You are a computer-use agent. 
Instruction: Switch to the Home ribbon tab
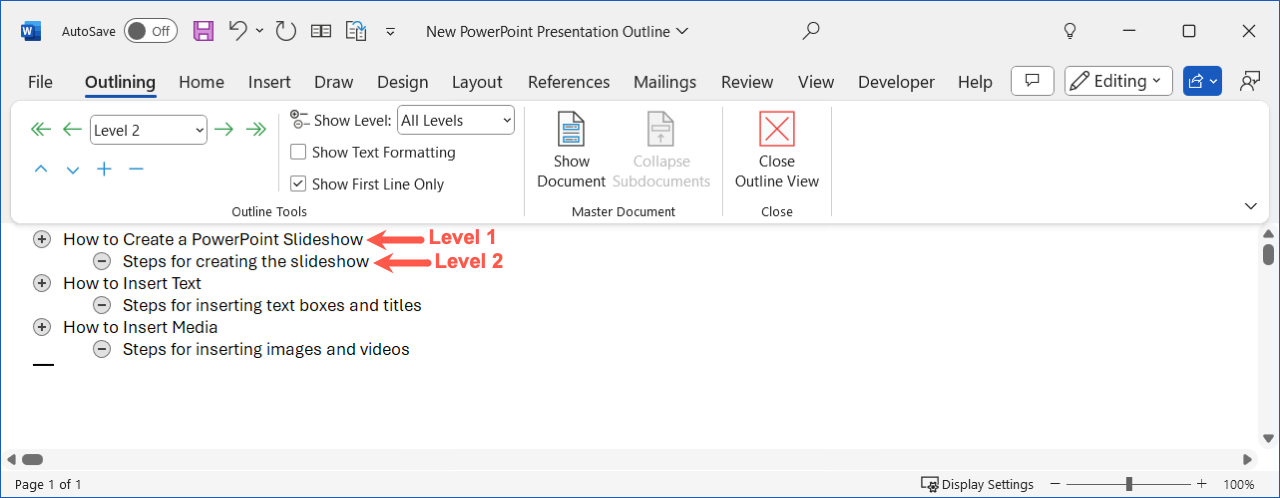click(x=201, y=82)
